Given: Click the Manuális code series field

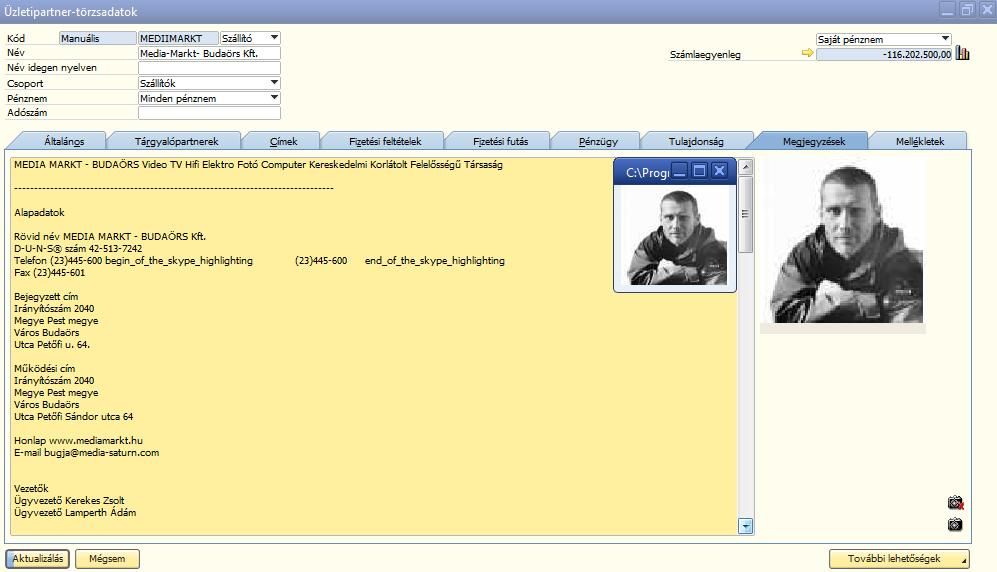Looking at the screenshot, I should [x=98, y=38].
